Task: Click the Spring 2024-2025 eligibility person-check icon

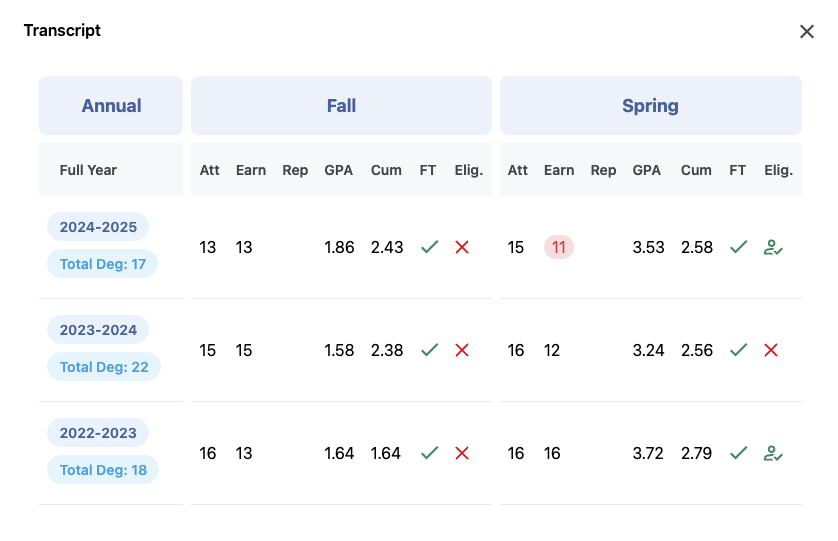Action: tap(772, 247)
